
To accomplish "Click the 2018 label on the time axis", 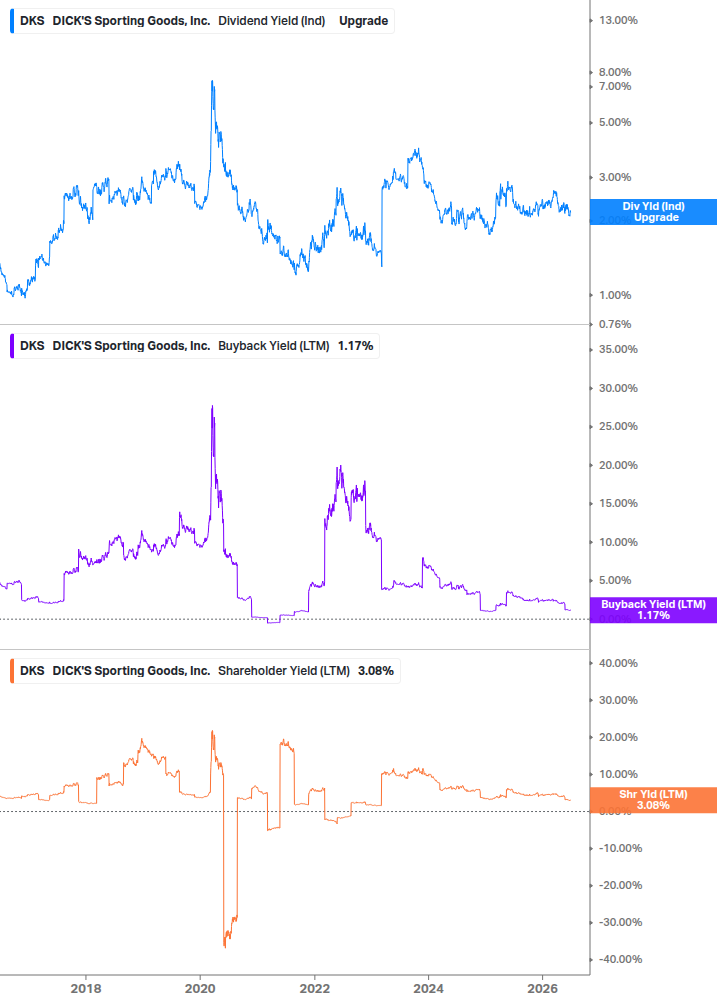I will pos(86,989).
